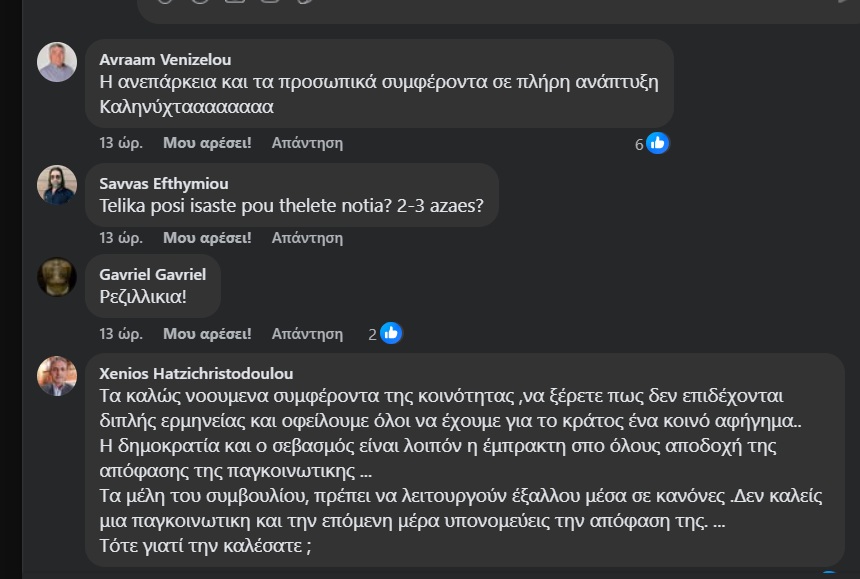Open the "13 ώρ." timestamp under Savvas Efthymiou's comment
The width and height of the screenshot is (860, 579).
(x=120, y=238)
